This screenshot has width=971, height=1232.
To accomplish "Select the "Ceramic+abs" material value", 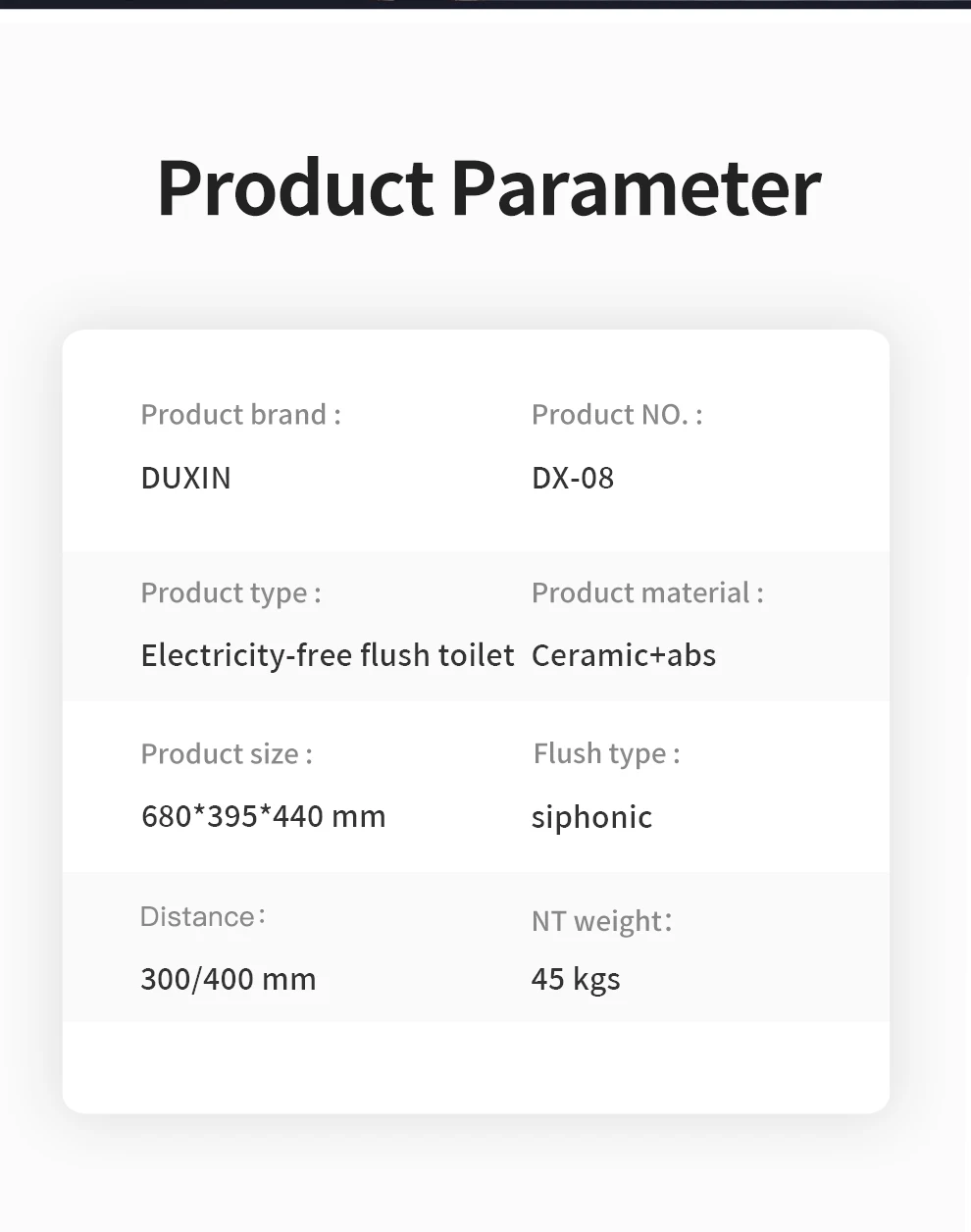I will pyautogui.click(x=624, y=655).
